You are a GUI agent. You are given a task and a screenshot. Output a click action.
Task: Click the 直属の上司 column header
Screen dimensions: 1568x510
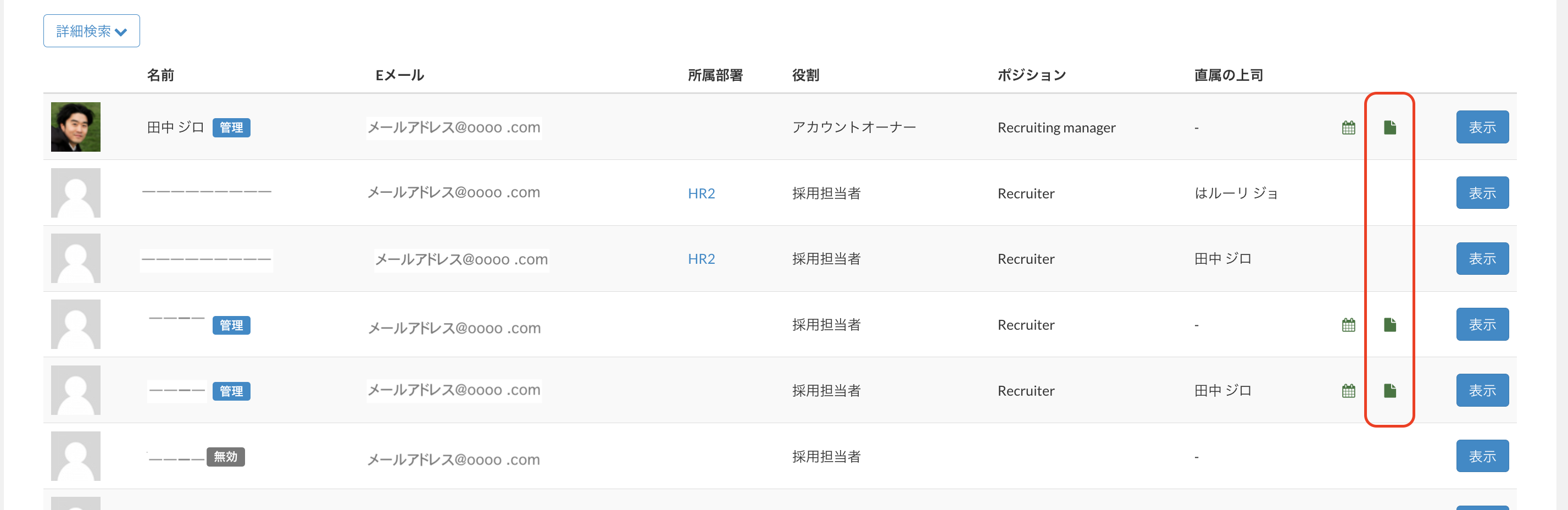1228,75
